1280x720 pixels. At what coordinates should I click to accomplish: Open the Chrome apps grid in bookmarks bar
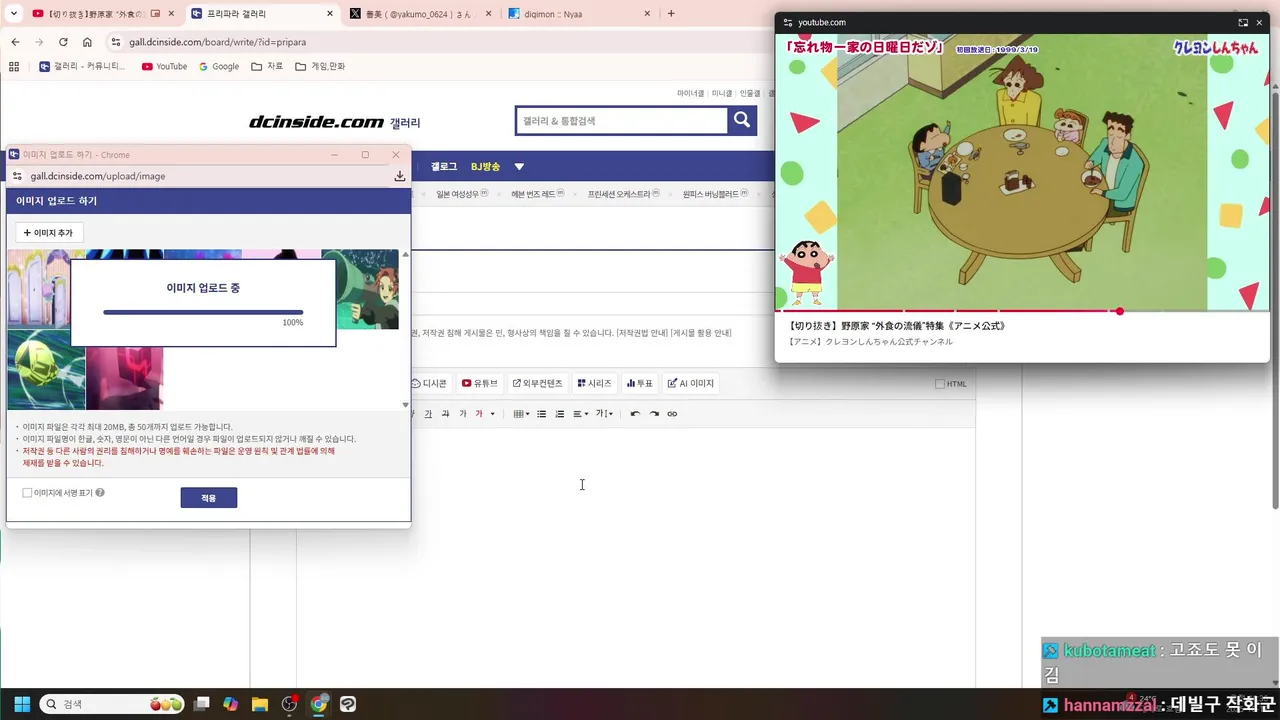(13, 66)
